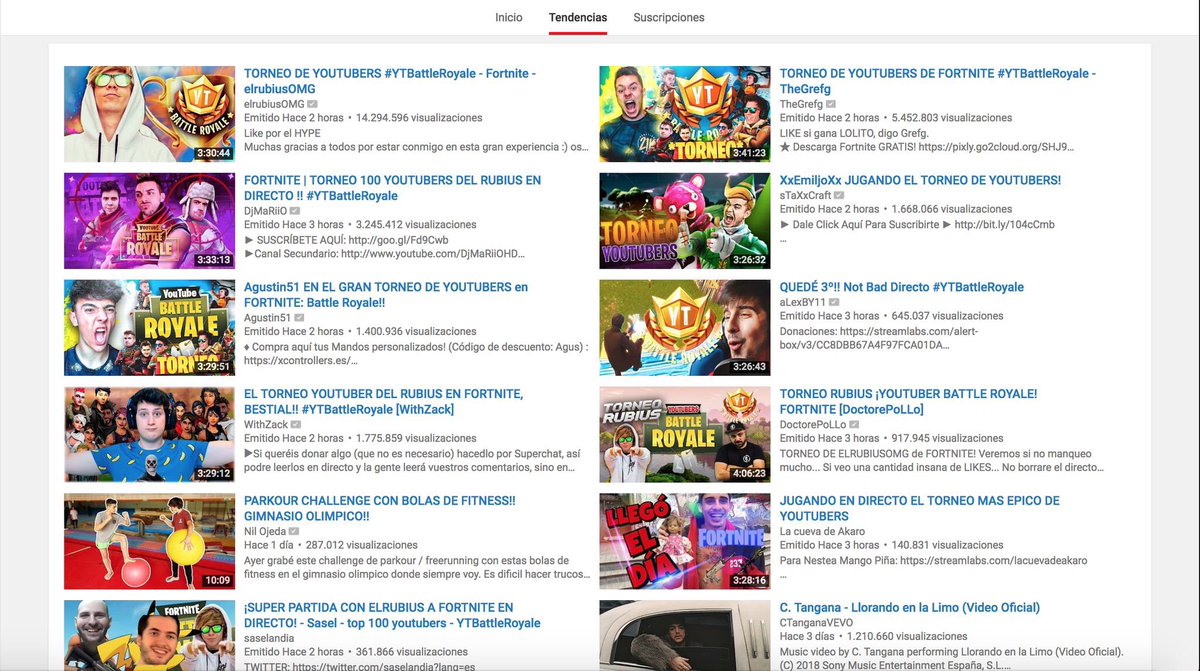Click verified badge next to Nil Ojeda
This screenshot has height=671, width=1200.
point(294,532)
